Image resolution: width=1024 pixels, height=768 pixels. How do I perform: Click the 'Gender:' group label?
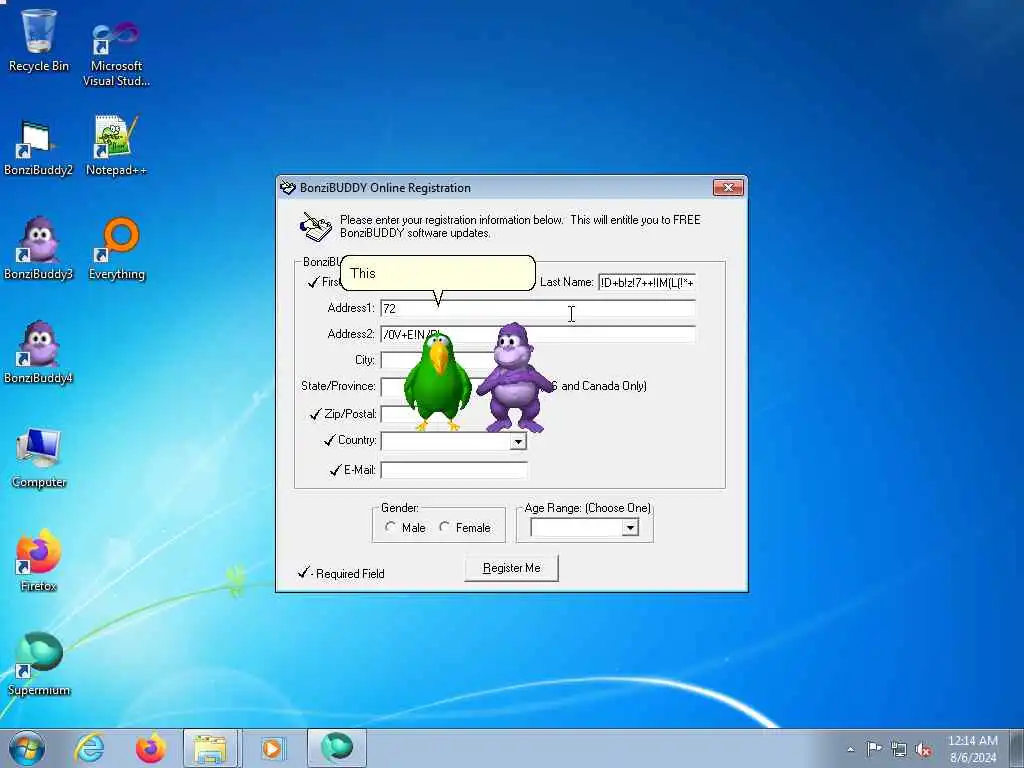click(400, 508)
